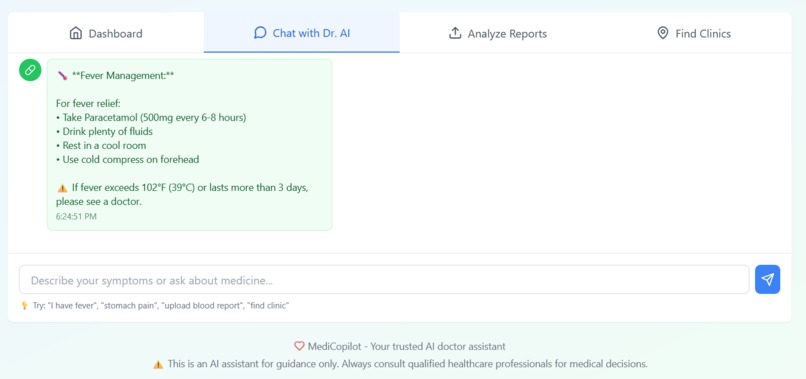Click the heart icon beside MediCopilot
Viewport: 806px width, 379px height.
(x=299, y=346)
